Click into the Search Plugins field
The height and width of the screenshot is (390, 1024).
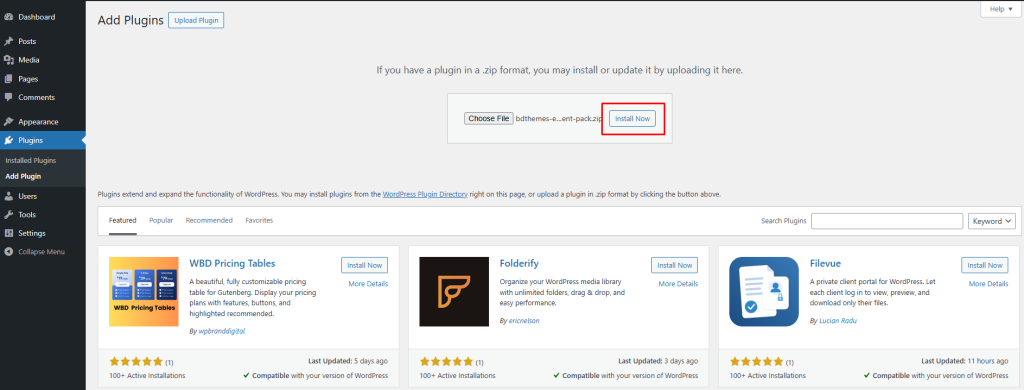point(887,221)
